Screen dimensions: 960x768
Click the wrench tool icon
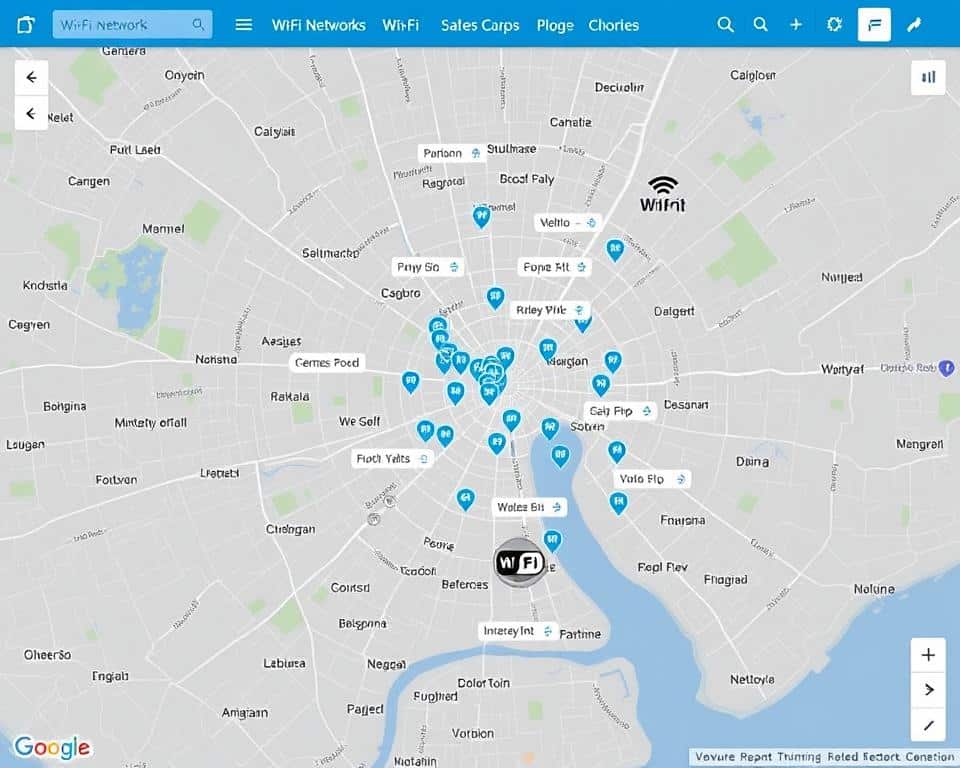914,24
